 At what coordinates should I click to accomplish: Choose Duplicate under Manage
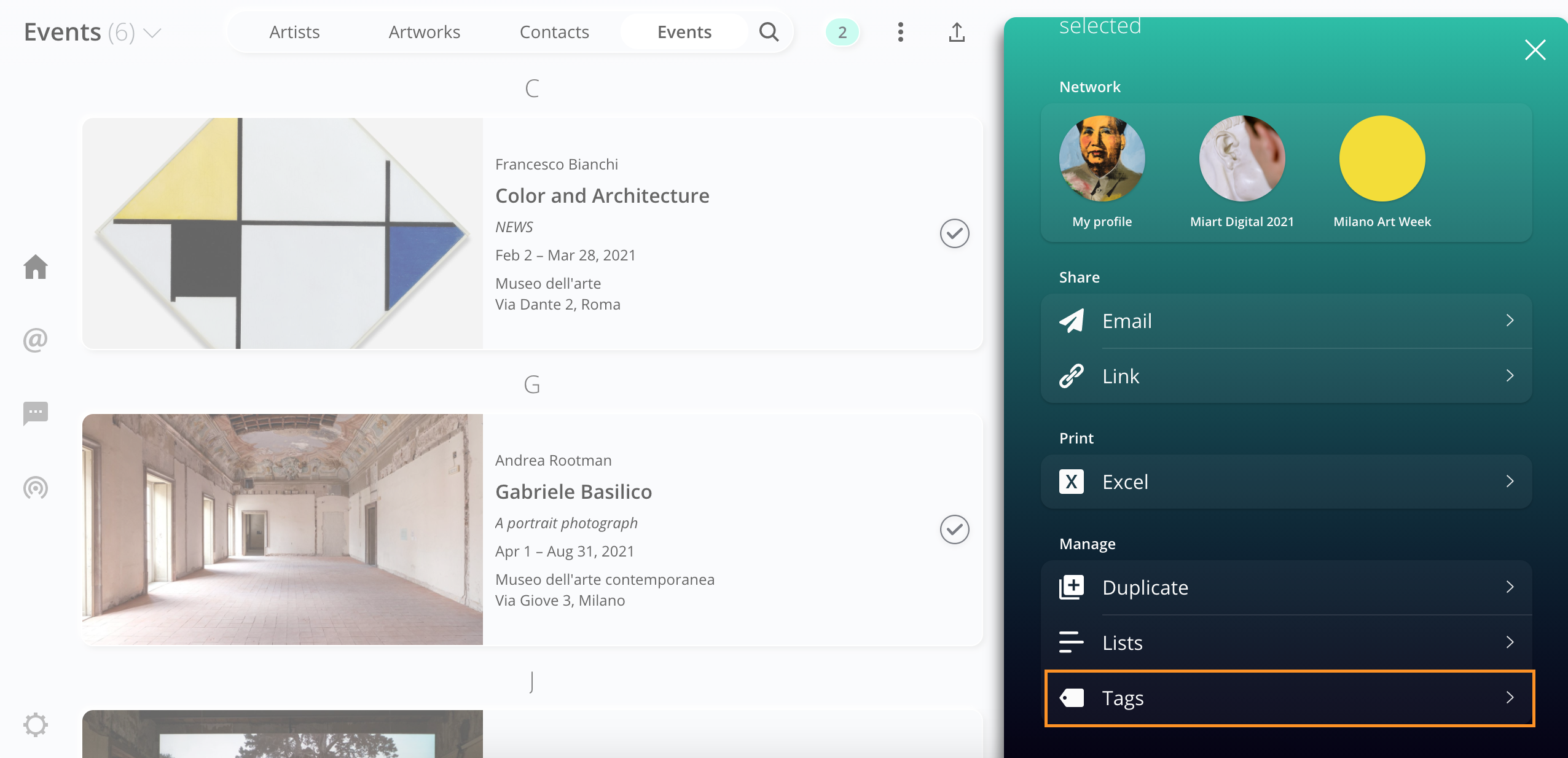tap(1287, 587)
